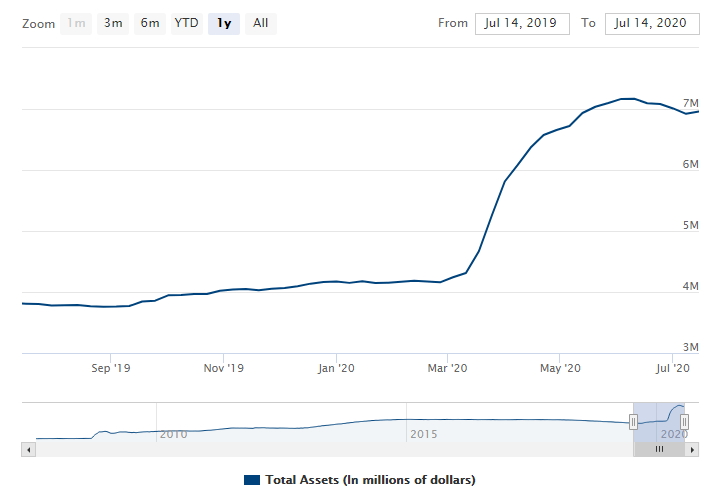Click the From date field
718x498 pixels.
[522, 23]
